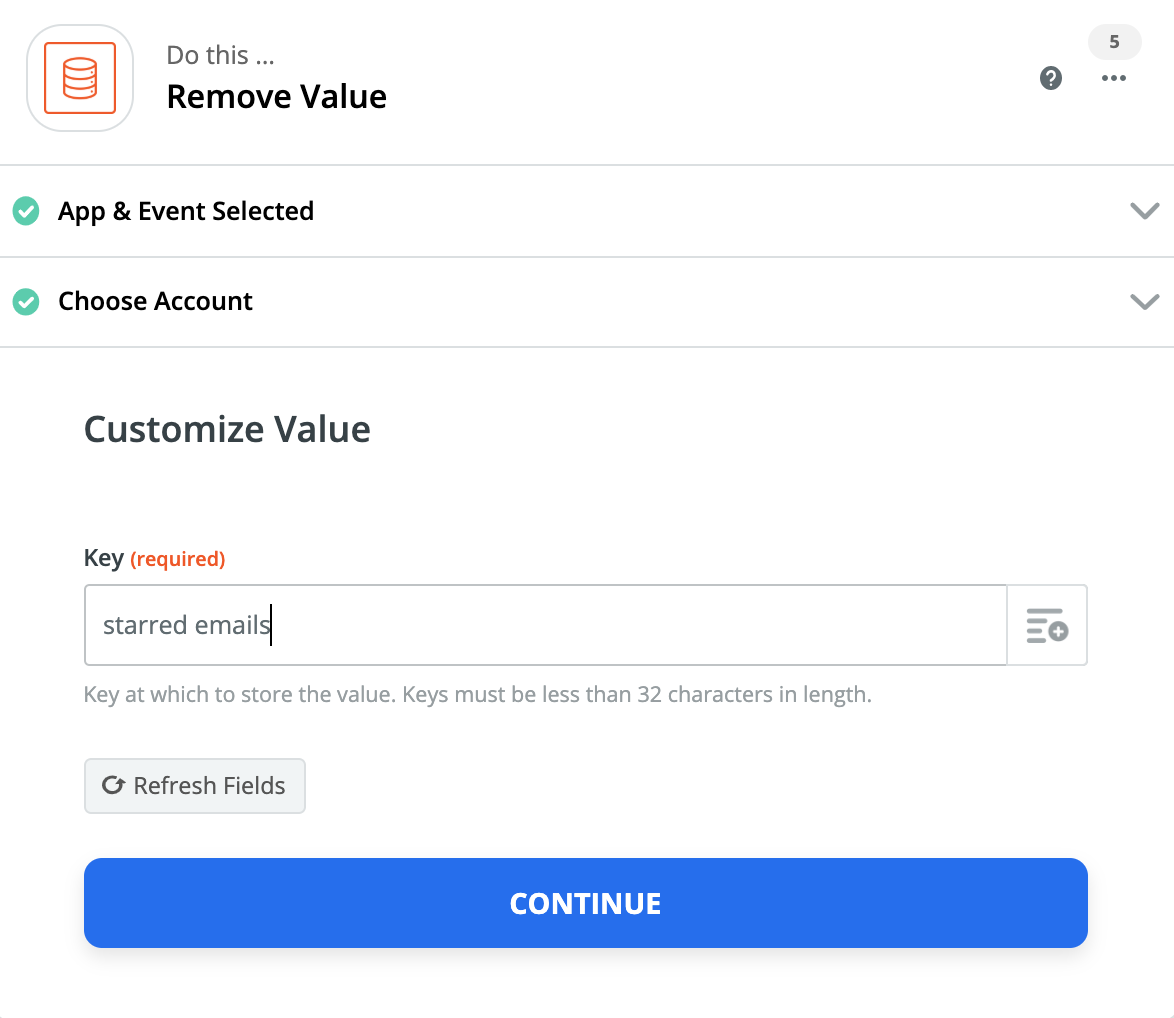Click the orange Storage database app icon
The image size is (1174, 1018).
point(80,78)
